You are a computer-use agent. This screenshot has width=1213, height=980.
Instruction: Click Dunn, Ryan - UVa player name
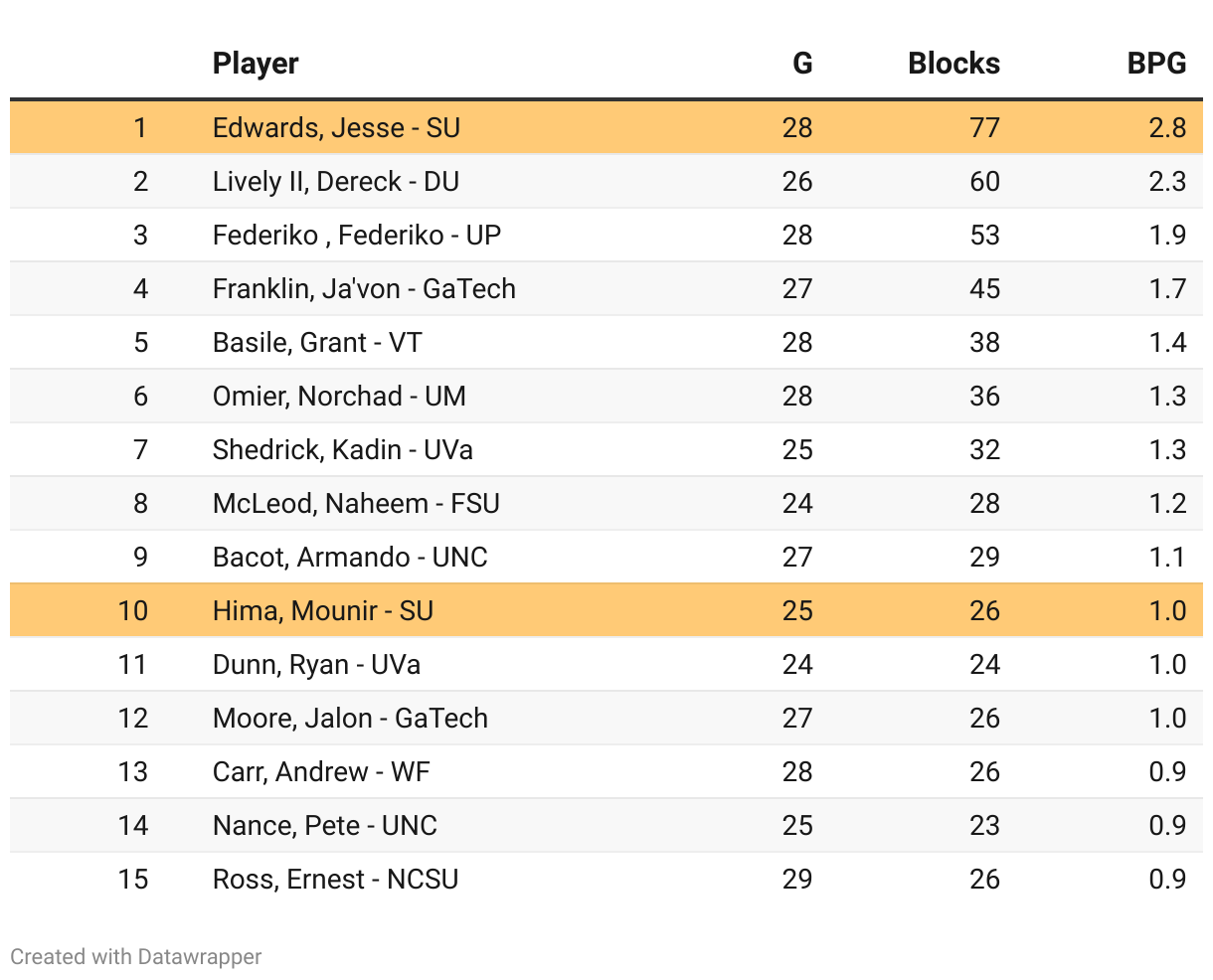tap(316, 665)
